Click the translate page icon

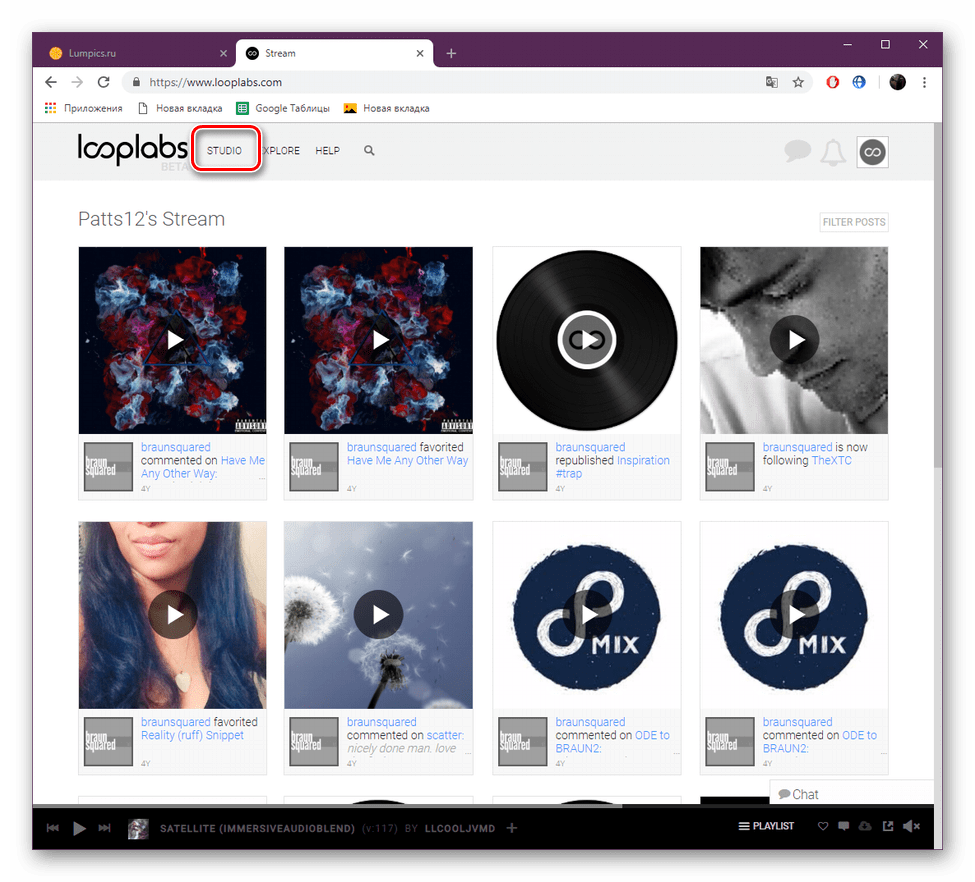(x=772, y=82)
